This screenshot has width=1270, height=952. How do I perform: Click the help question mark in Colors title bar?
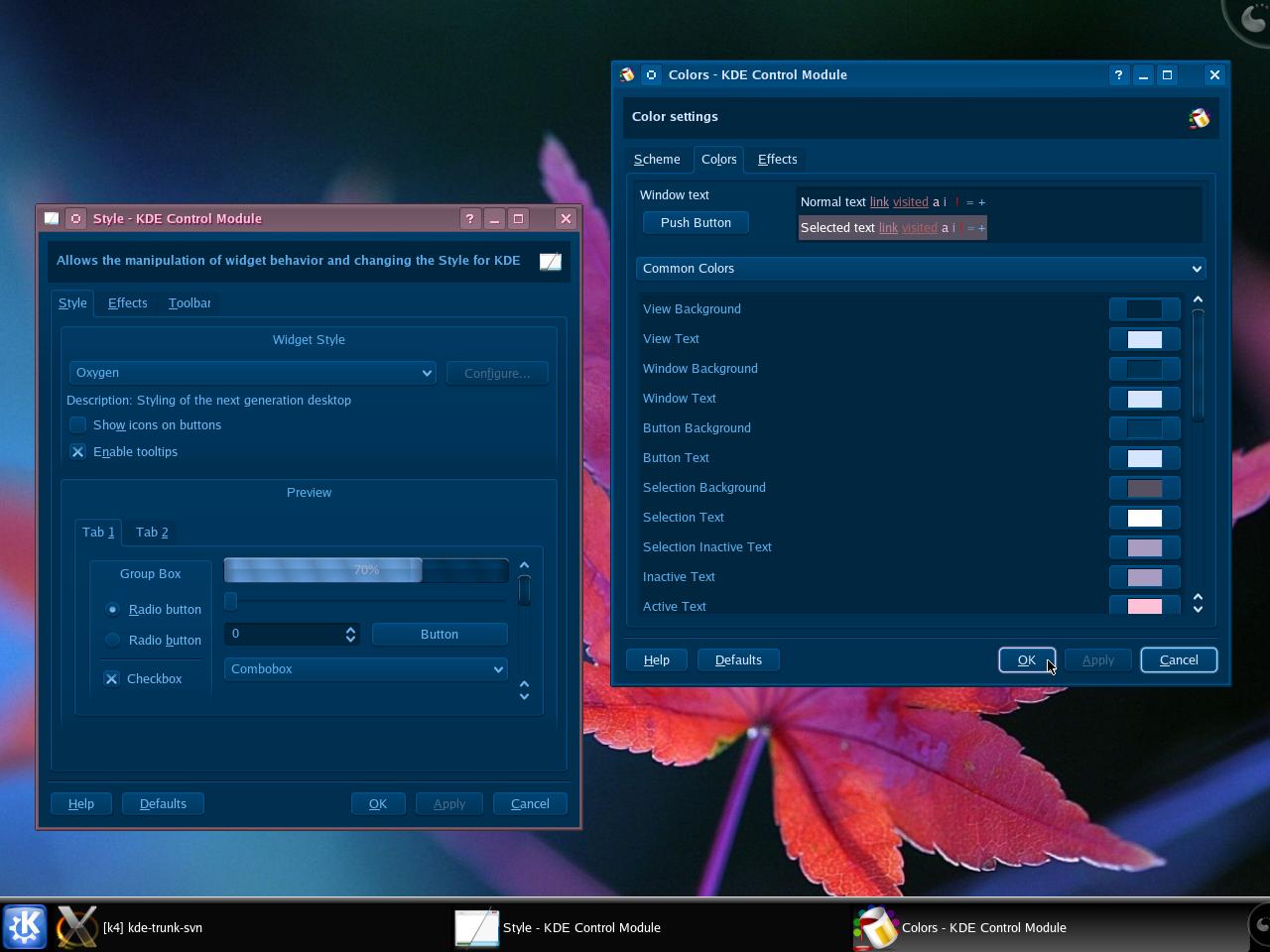1119,74
